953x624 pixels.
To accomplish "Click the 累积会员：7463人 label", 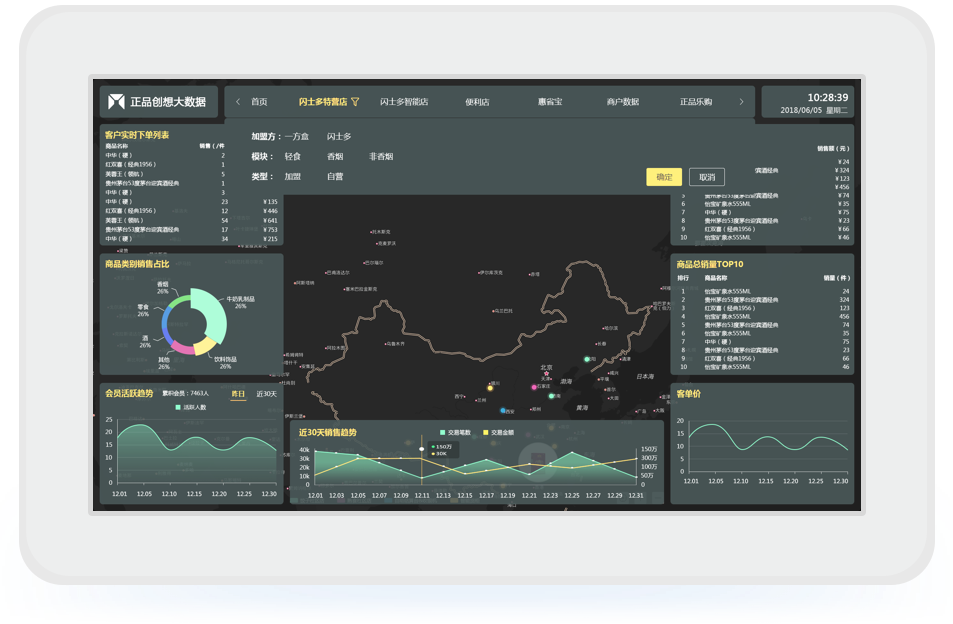I will 185,394.
